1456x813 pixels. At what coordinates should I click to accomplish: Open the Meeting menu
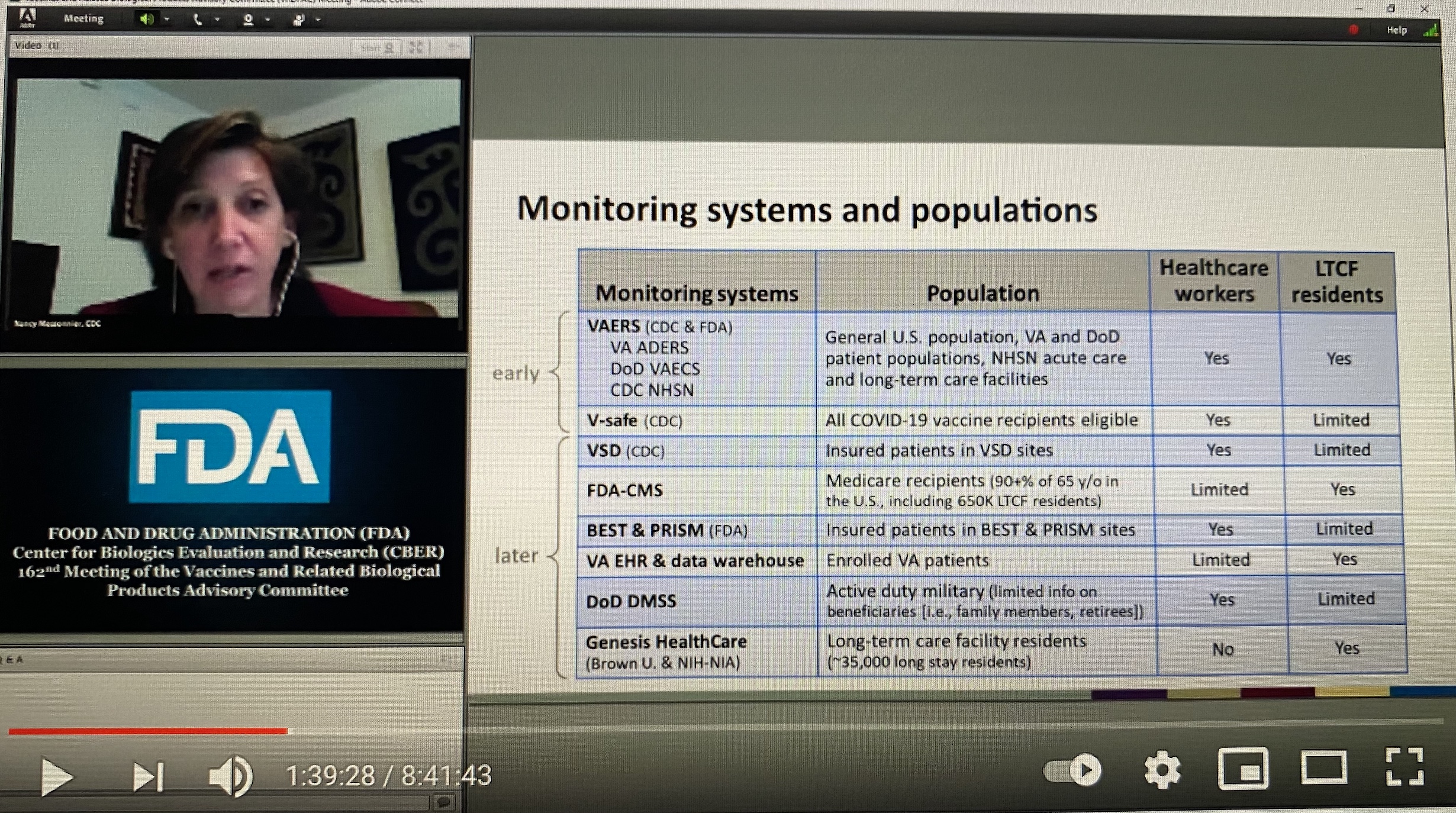click(83, 19)
